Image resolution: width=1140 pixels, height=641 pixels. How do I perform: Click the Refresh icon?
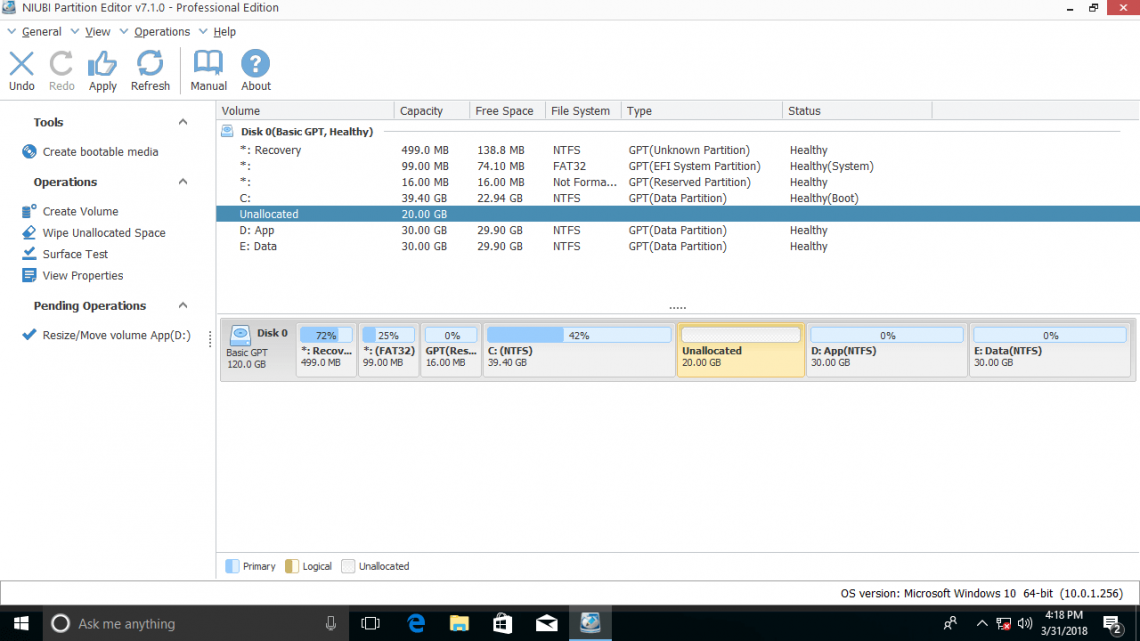150,68
